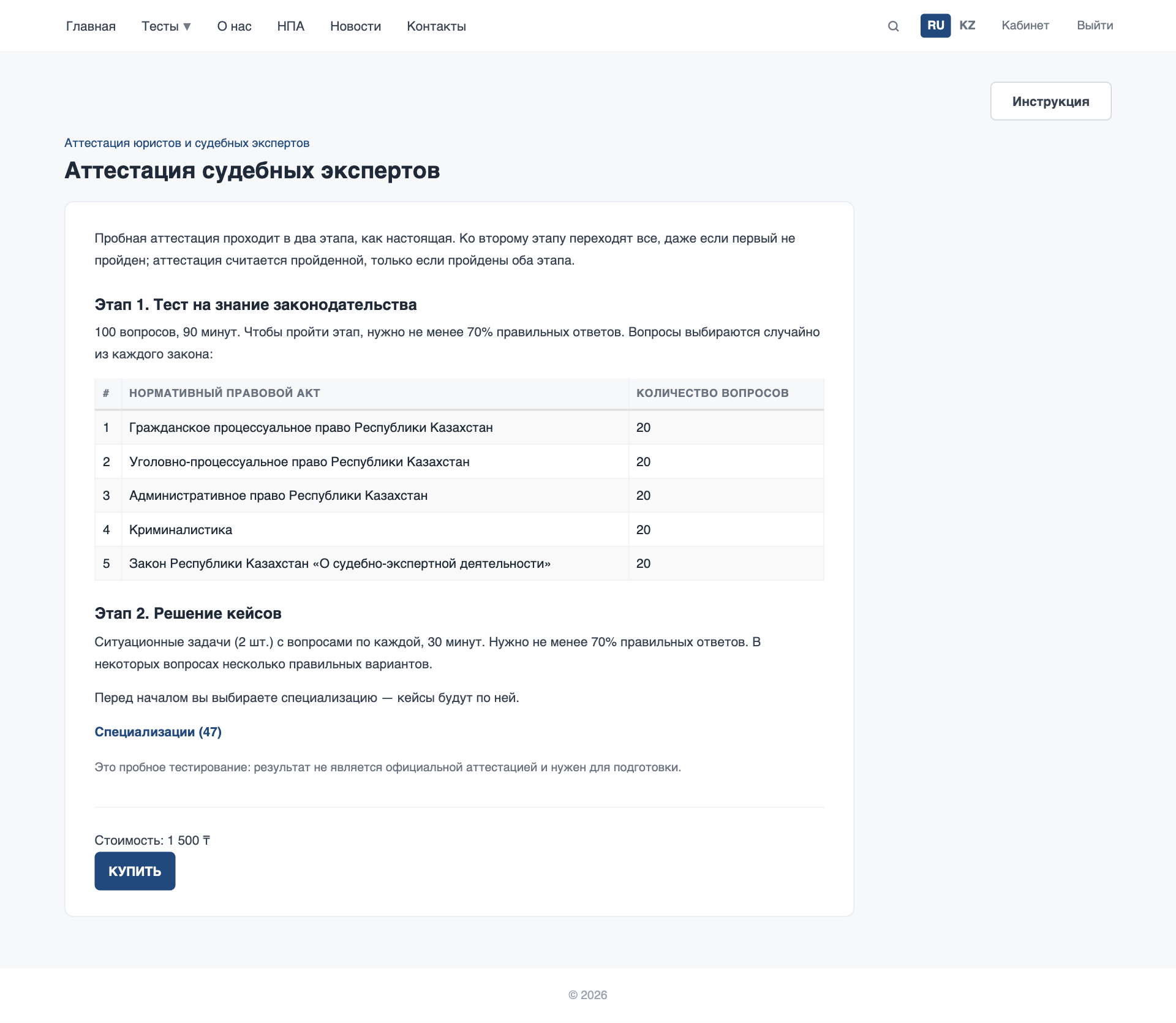Click the Этап 1 heading
This screenshot has height=1023, width=1176.
coord(255,304)
